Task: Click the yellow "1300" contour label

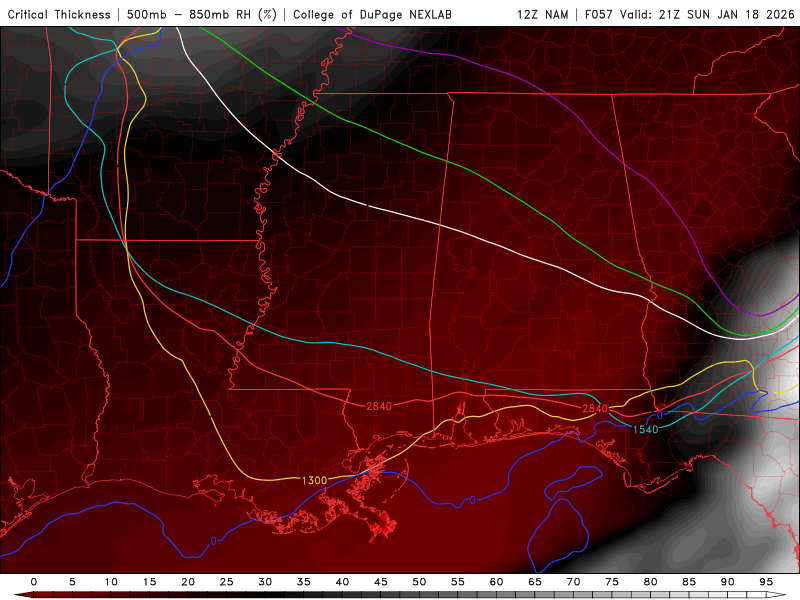Action: pyautogui.click(x=314, y=481)
